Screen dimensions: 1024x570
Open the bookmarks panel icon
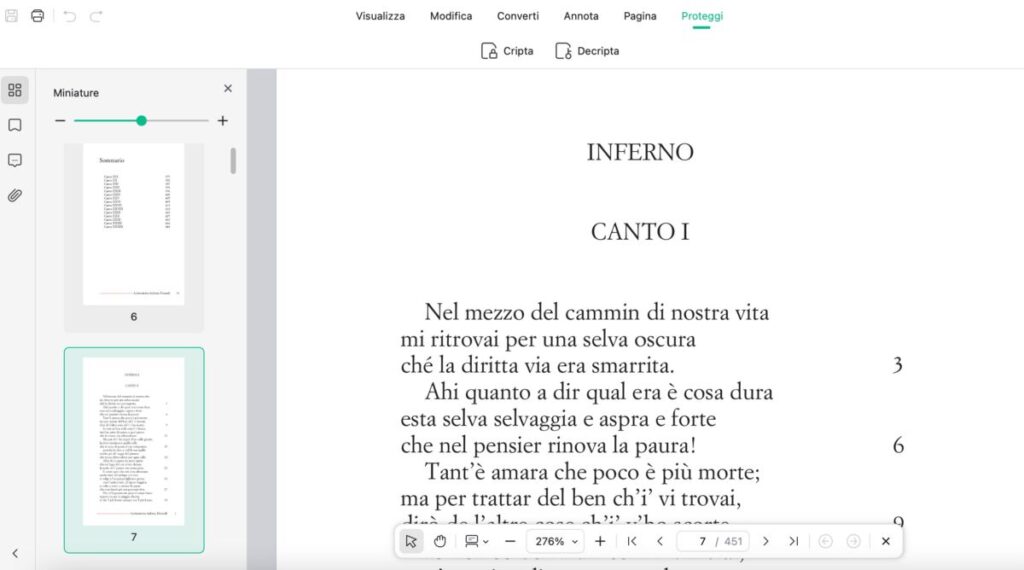coord(15,125)
